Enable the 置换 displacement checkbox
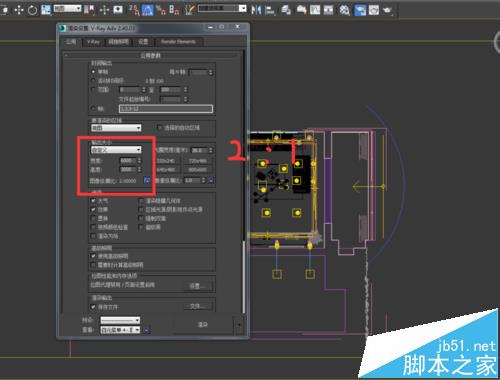This screenshot has width=500, height=380. click(x=94, y=218)
